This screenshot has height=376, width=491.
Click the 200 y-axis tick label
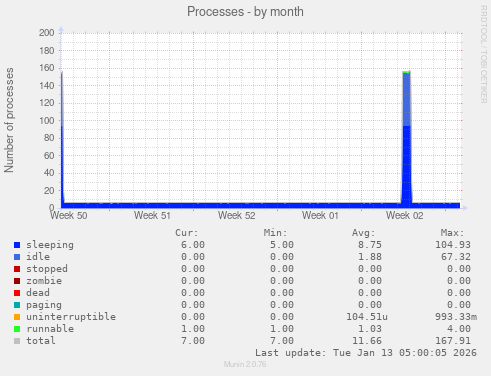tap(47, 33)
